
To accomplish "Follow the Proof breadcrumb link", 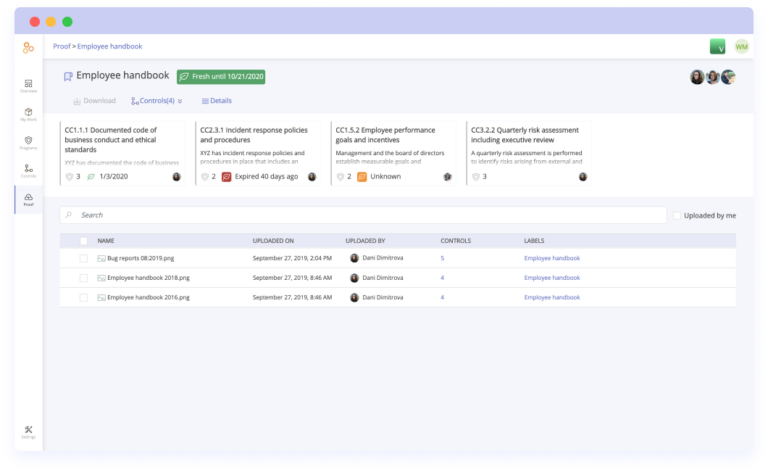I will coord(61,46).
